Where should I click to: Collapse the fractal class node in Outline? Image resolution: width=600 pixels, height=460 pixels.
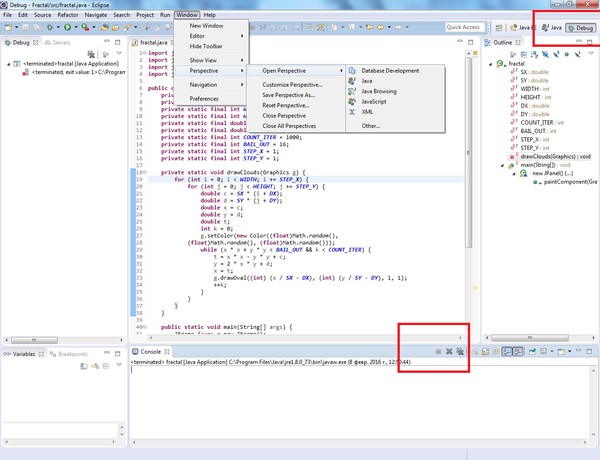click(490, 63)
